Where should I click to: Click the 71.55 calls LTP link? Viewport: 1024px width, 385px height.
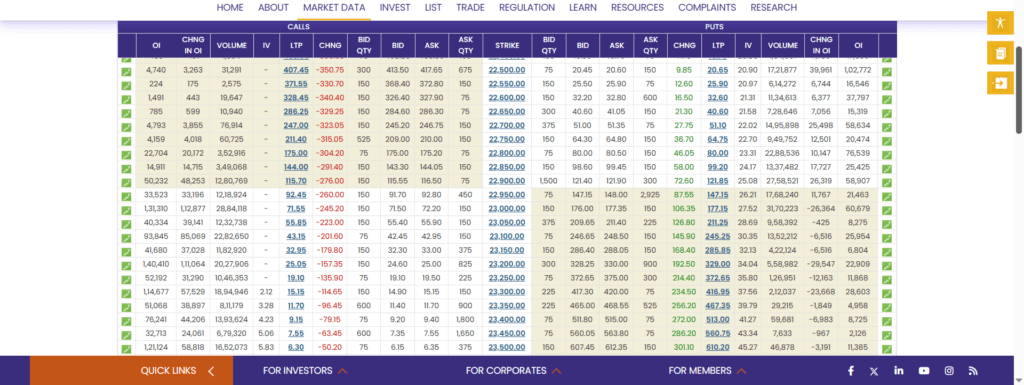(296, 209)
